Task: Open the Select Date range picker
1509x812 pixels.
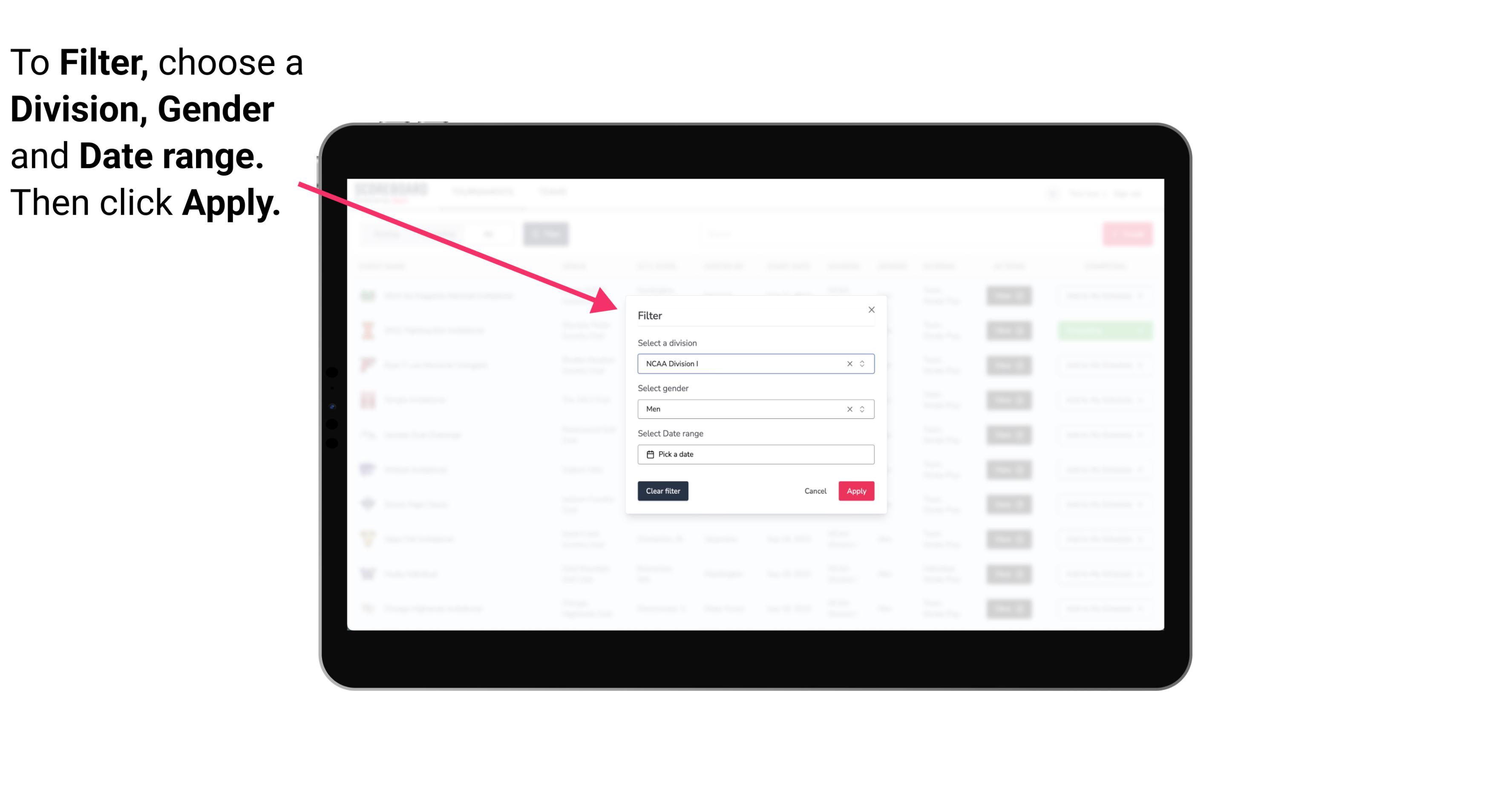Action: point(755,454)
